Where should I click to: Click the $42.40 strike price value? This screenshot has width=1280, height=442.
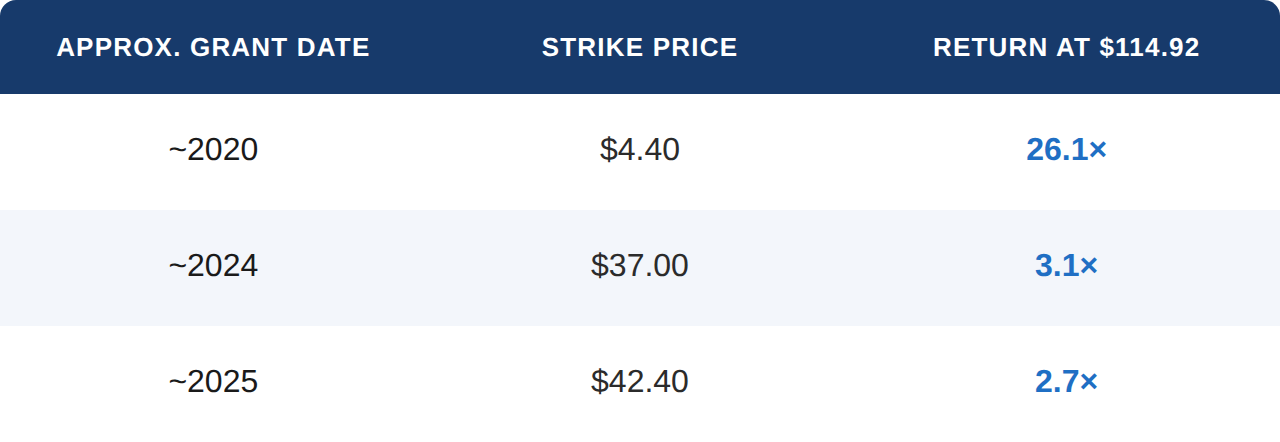point(640,382)
